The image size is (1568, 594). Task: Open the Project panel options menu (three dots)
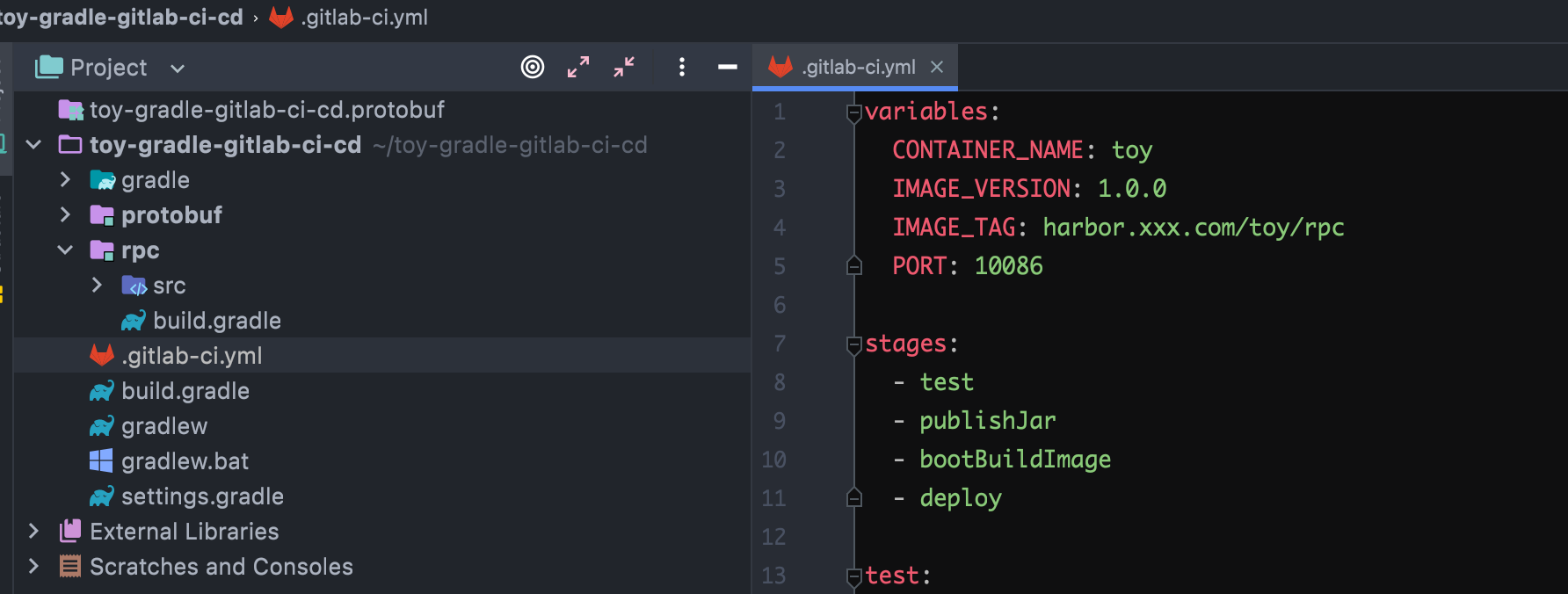(682, 67)
